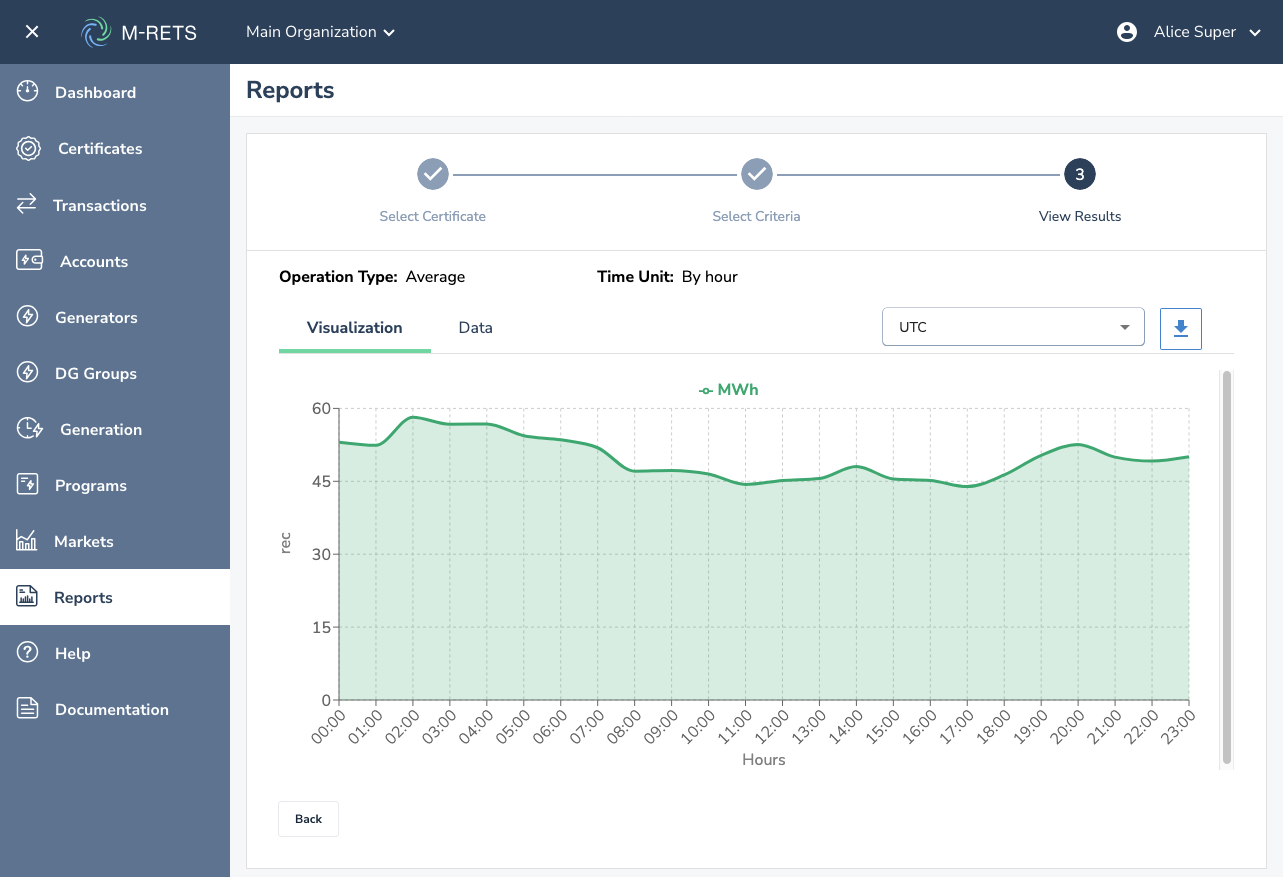The width and height of the screenshot is (1283, 877).
Task: Click the Dashboard gauge icon
Action: (x=28, y=92)
